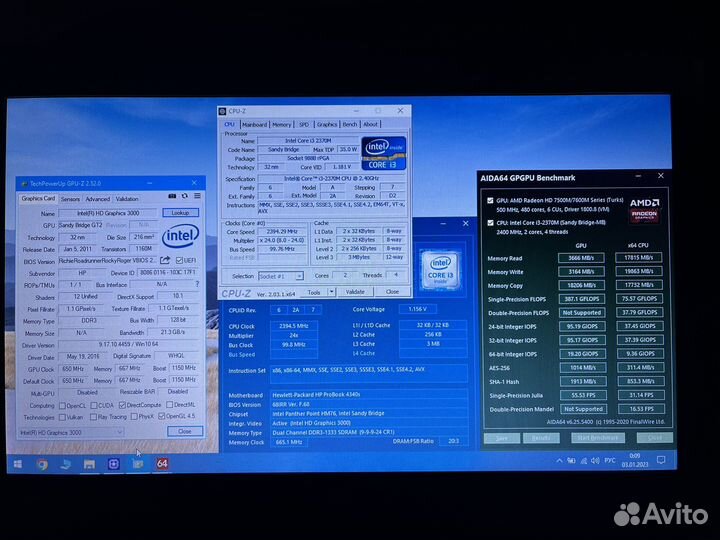Viewport: 720px width, 540px height.
Task: Expand the Tools dropdown arrow in CPU-Z
Action: point(332,292)
